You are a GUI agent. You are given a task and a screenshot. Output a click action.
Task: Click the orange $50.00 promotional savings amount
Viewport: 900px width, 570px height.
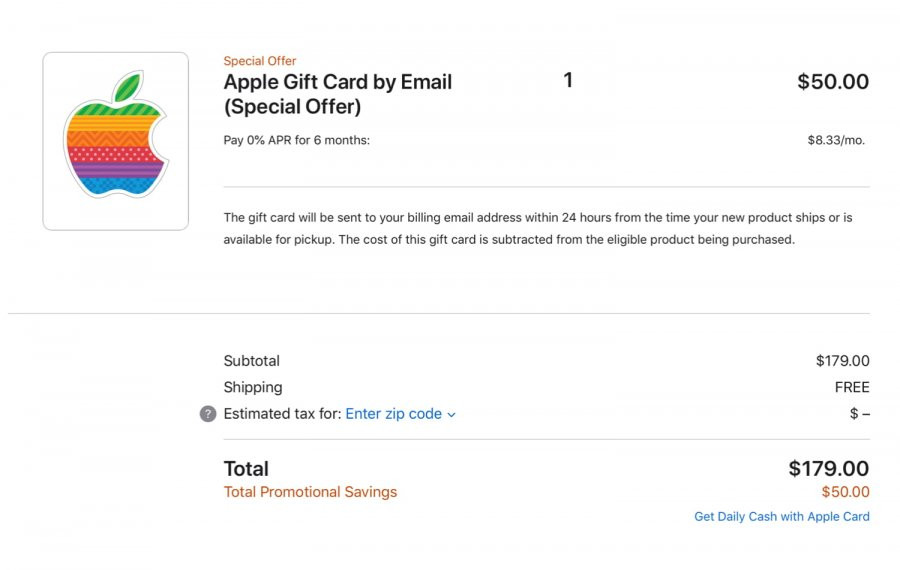click(845, 492)
